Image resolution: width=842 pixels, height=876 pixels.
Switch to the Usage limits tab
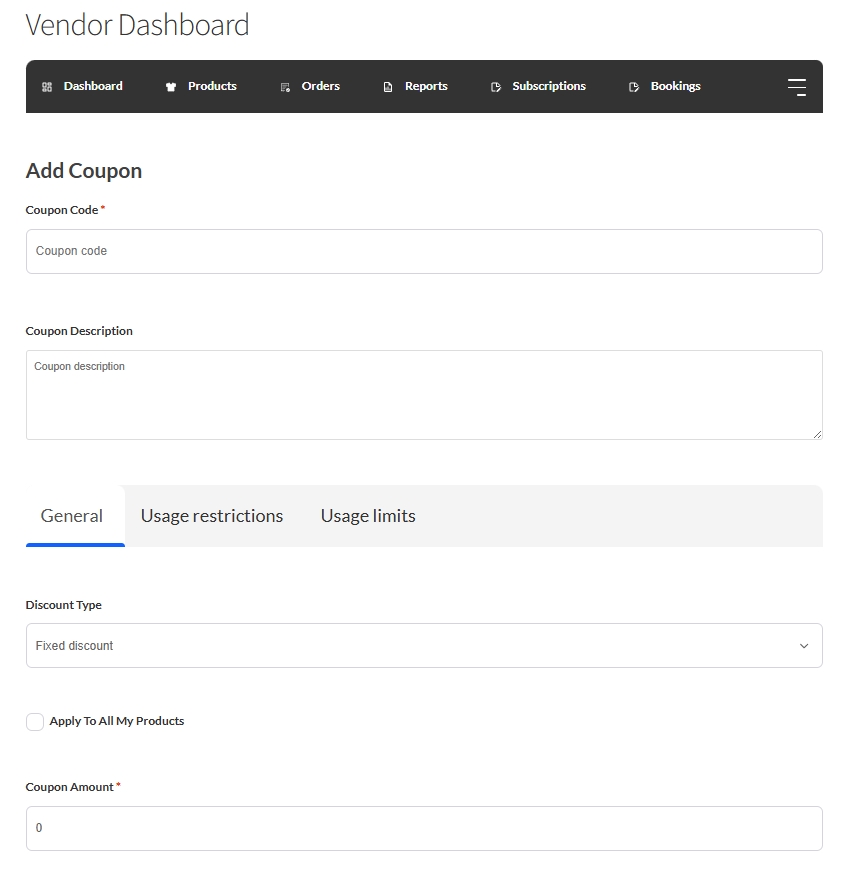(368, 516)
